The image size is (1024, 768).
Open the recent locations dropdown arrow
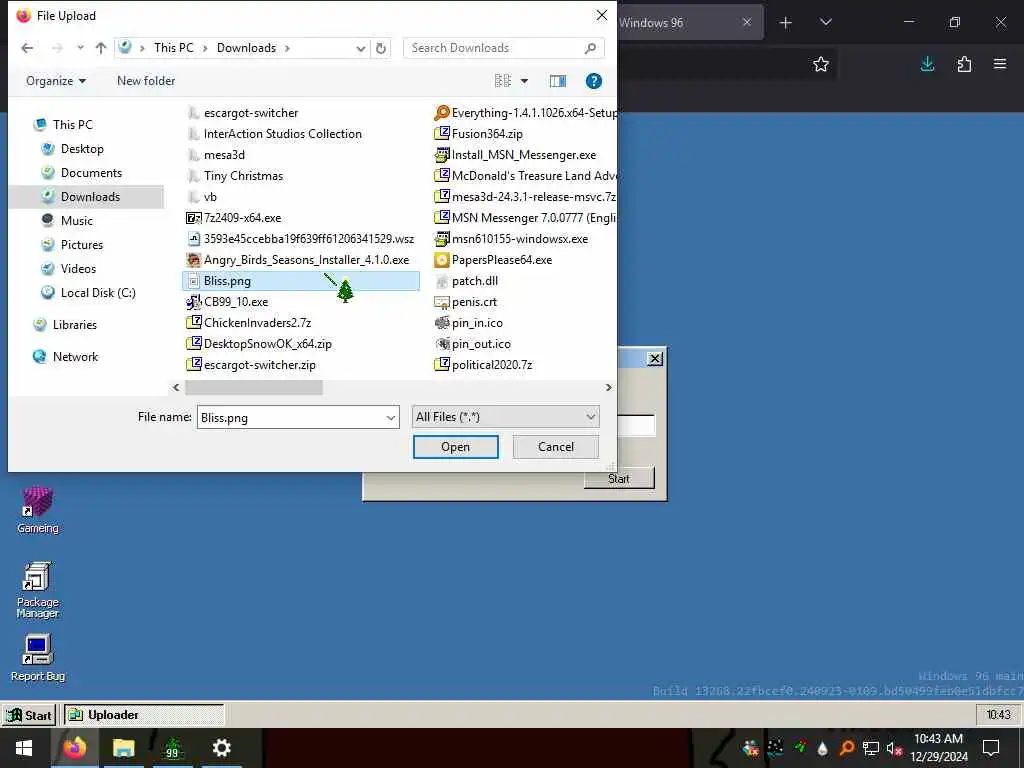[80, 48]
